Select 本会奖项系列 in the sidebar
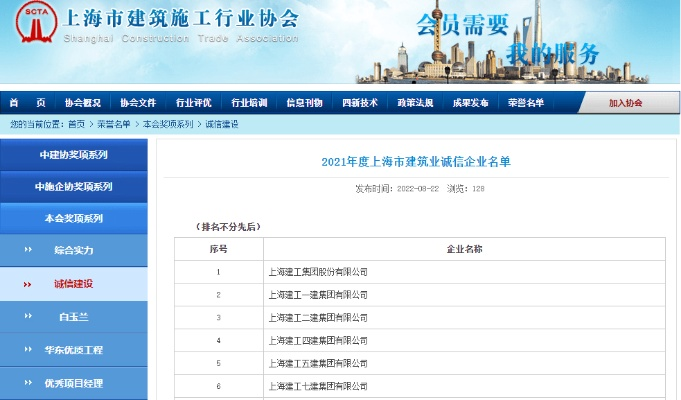Image resolution: width=681 pixels, height=400 pixels. point(74,218)
